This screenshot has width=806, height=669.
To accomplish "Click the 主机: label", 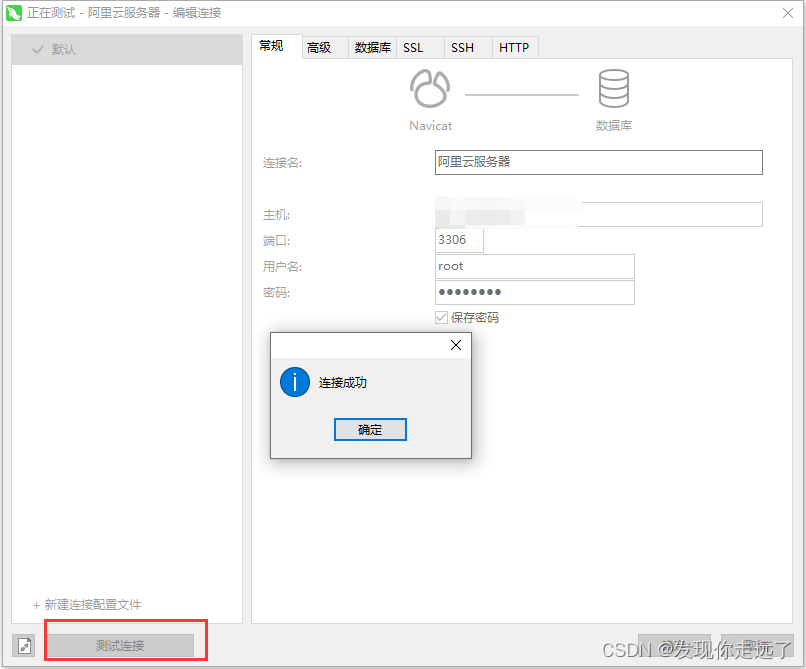I will tap(277, 215).
